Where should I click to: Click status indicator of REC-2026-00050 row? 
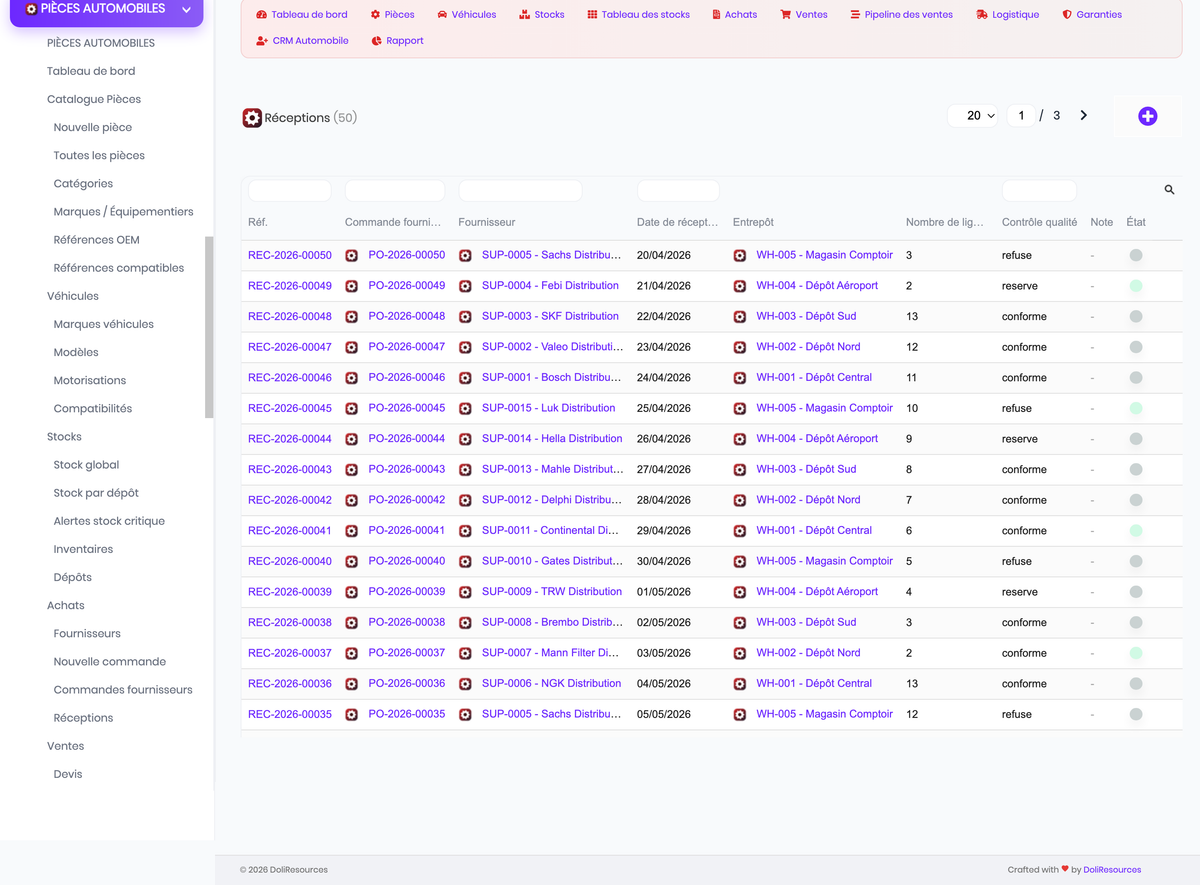point(1136,255)
